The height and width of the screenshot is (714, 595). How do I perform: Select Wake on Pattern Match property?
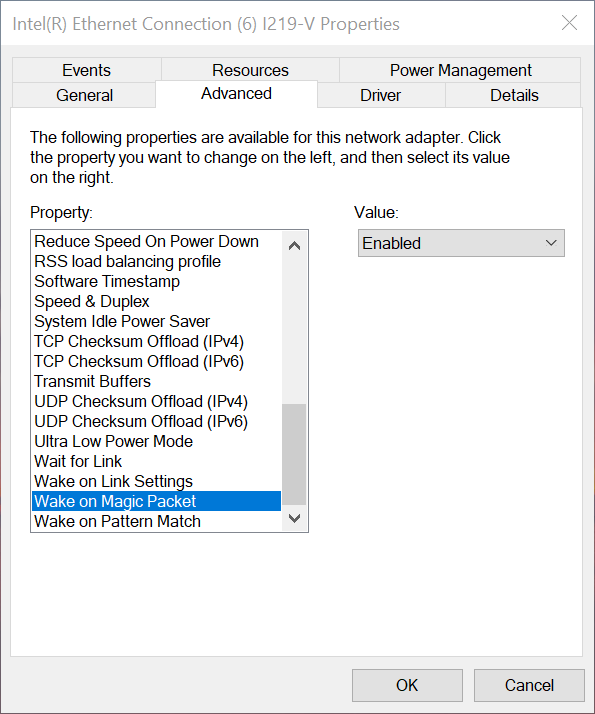pos(157,521)
